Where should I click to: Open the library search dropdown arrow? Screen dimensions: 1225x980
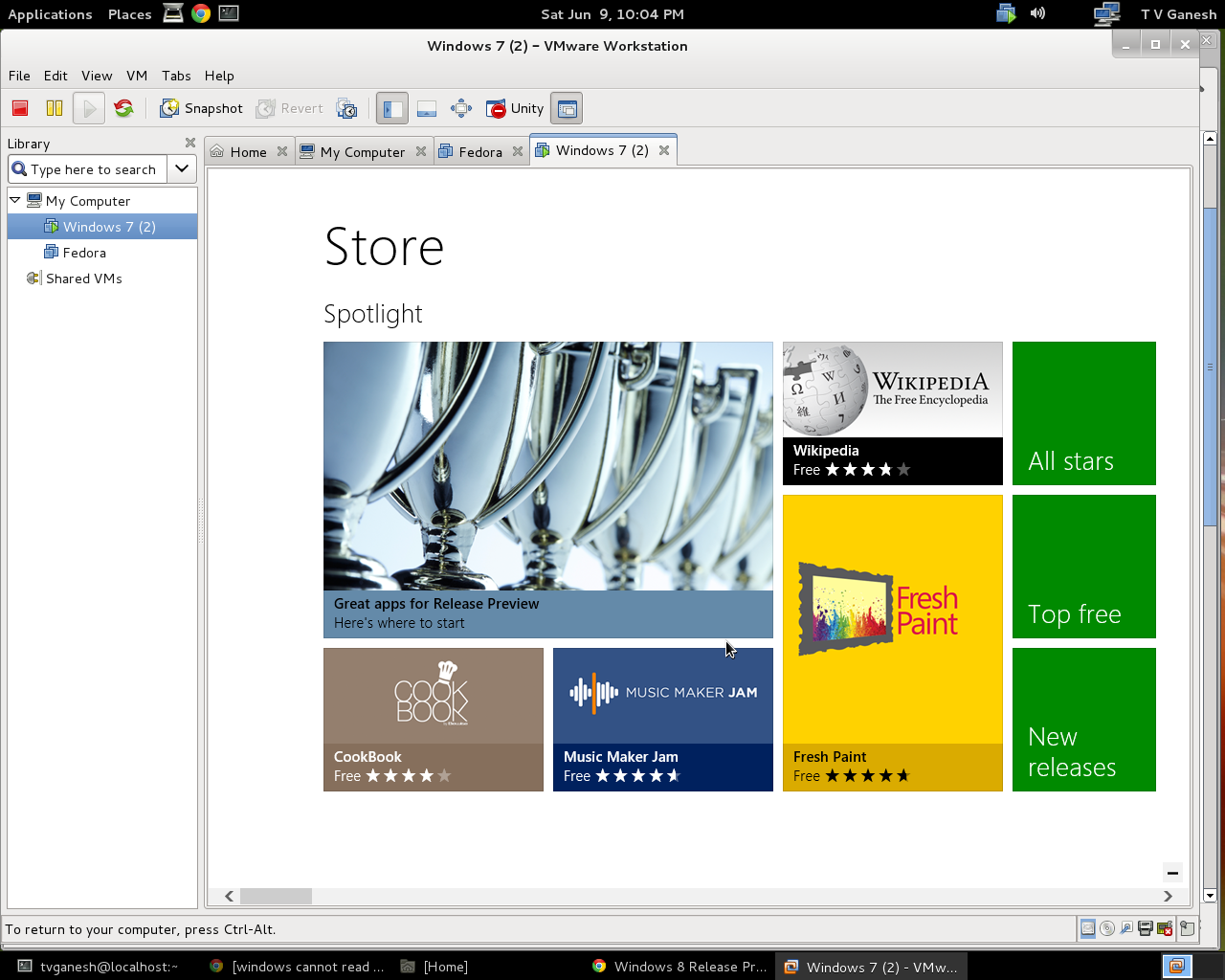coord(182,169)
